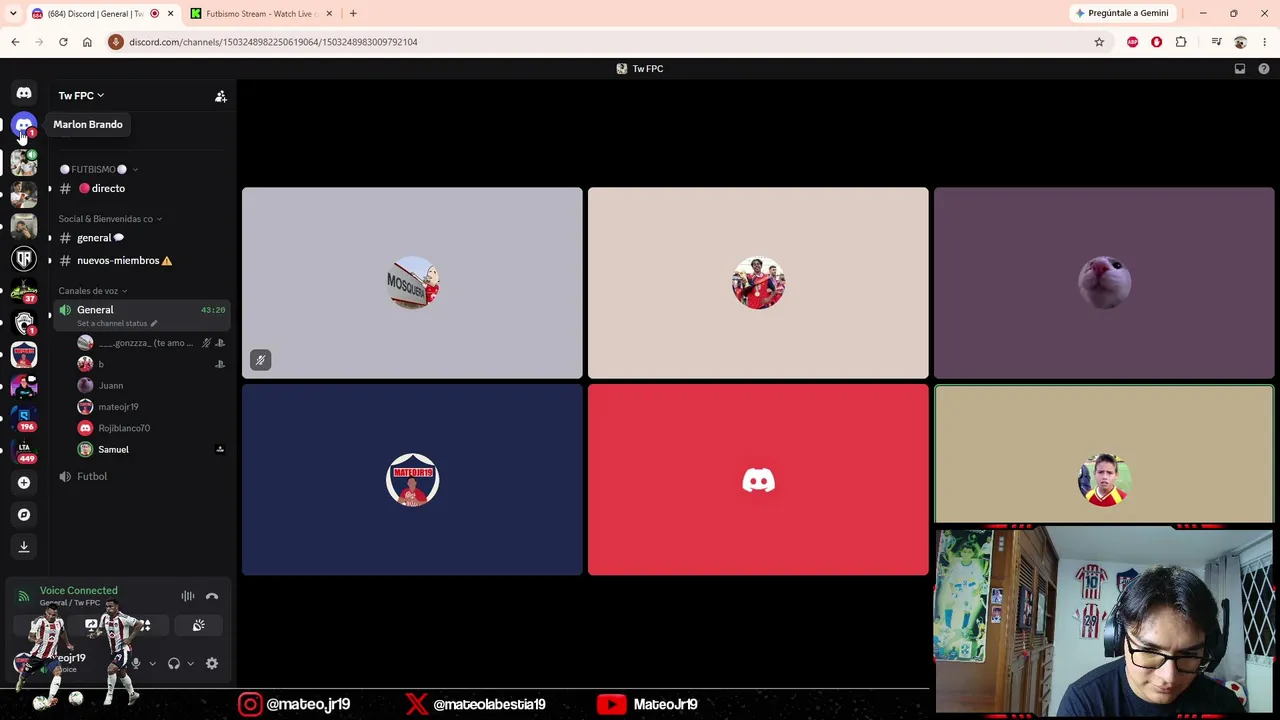1280x720 pixels.
Task: Select user Rojiblanco70 in voice list
Action: coord(152,428)
